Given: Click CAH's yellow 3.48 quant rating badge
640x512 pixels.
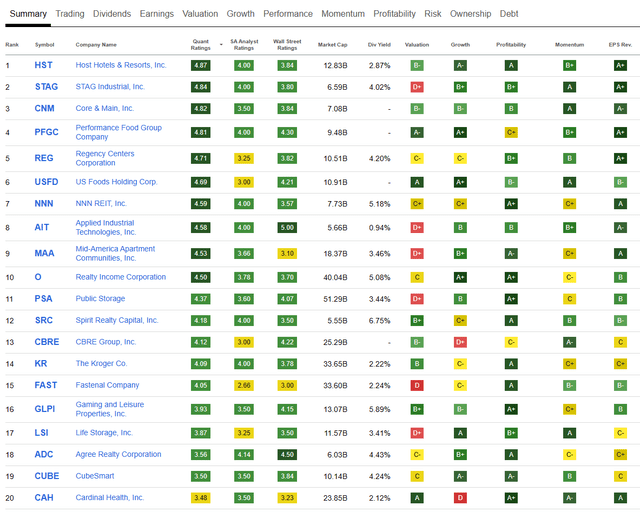Looking at the screenshot, I should click(x=200, y=498).
